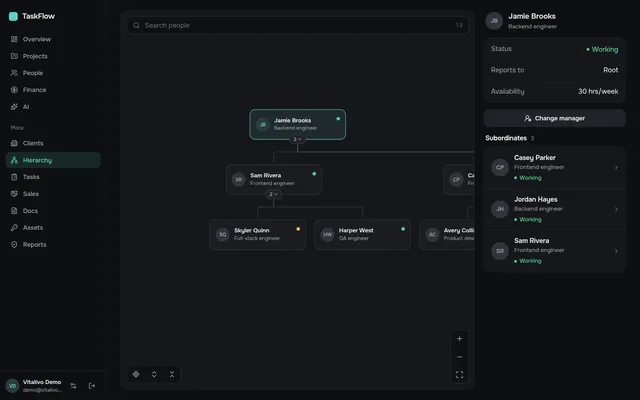The height and width of the screenshot is (400, 640).
Task: Zoom in with the plus button
Action: tap(459, 339)
